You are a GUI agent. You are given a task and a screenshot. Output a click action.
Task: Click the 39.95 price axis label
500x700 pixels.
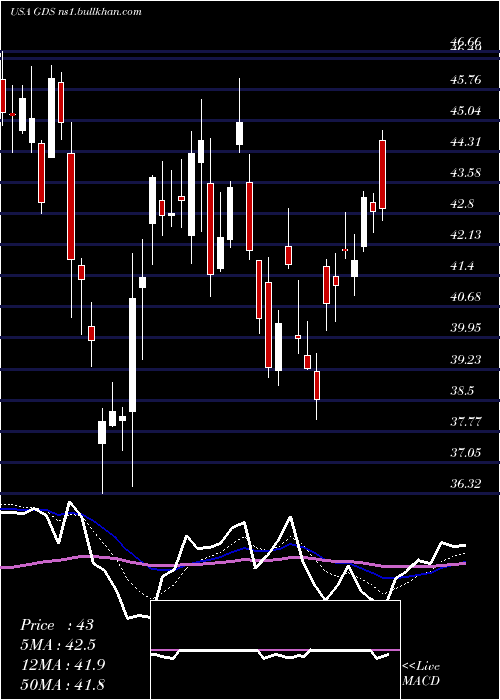point(466,328)
